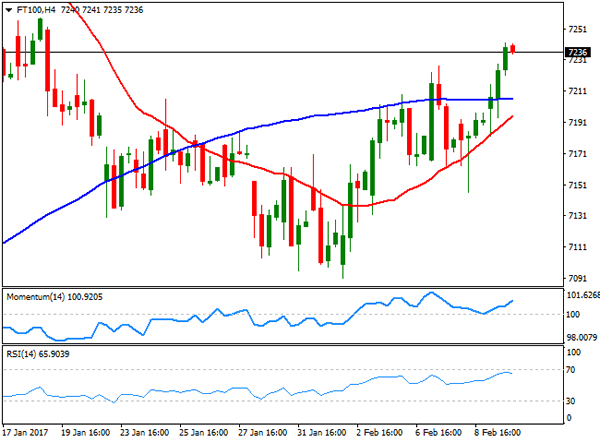Click the 23 Jan 16:00 time label
The height and width of the screenshot is (443, 600).
tap(144, 433)
